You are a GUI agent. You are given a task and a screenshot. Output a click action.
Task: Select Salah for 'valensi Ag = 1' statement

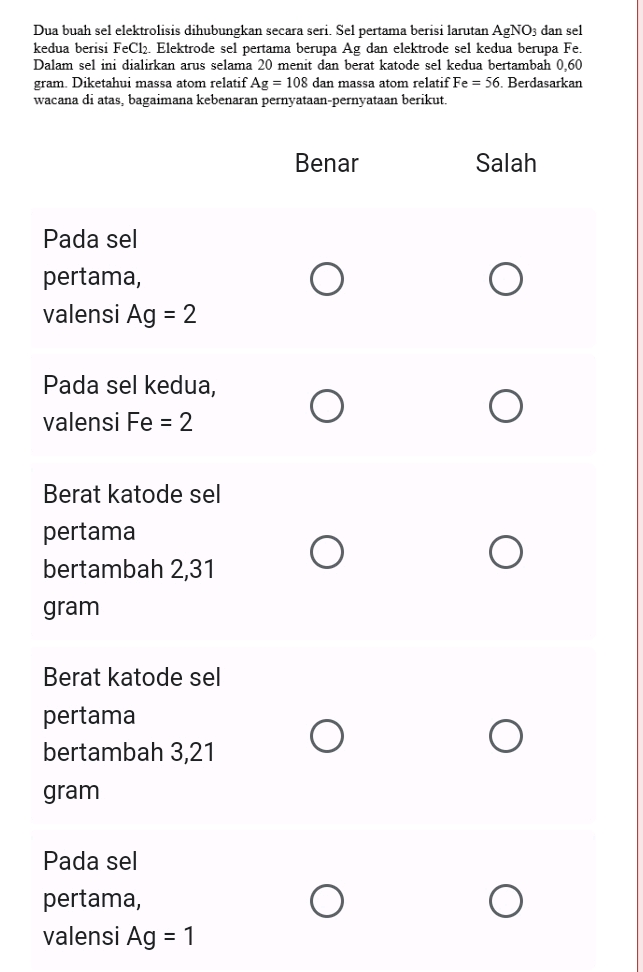coord(506,899)
